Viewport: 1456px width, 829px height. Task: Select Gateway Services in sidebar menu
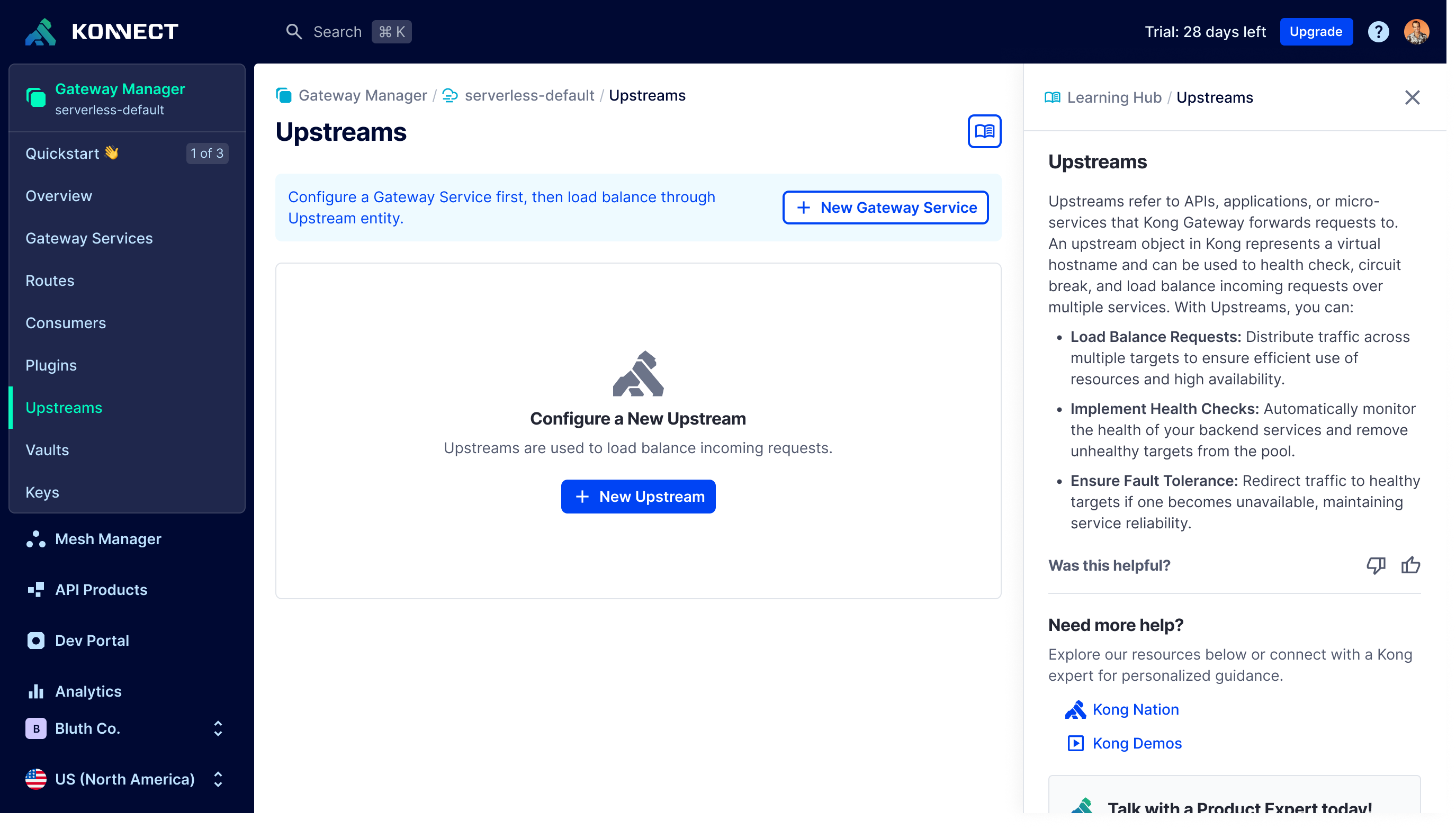point(89,239)
